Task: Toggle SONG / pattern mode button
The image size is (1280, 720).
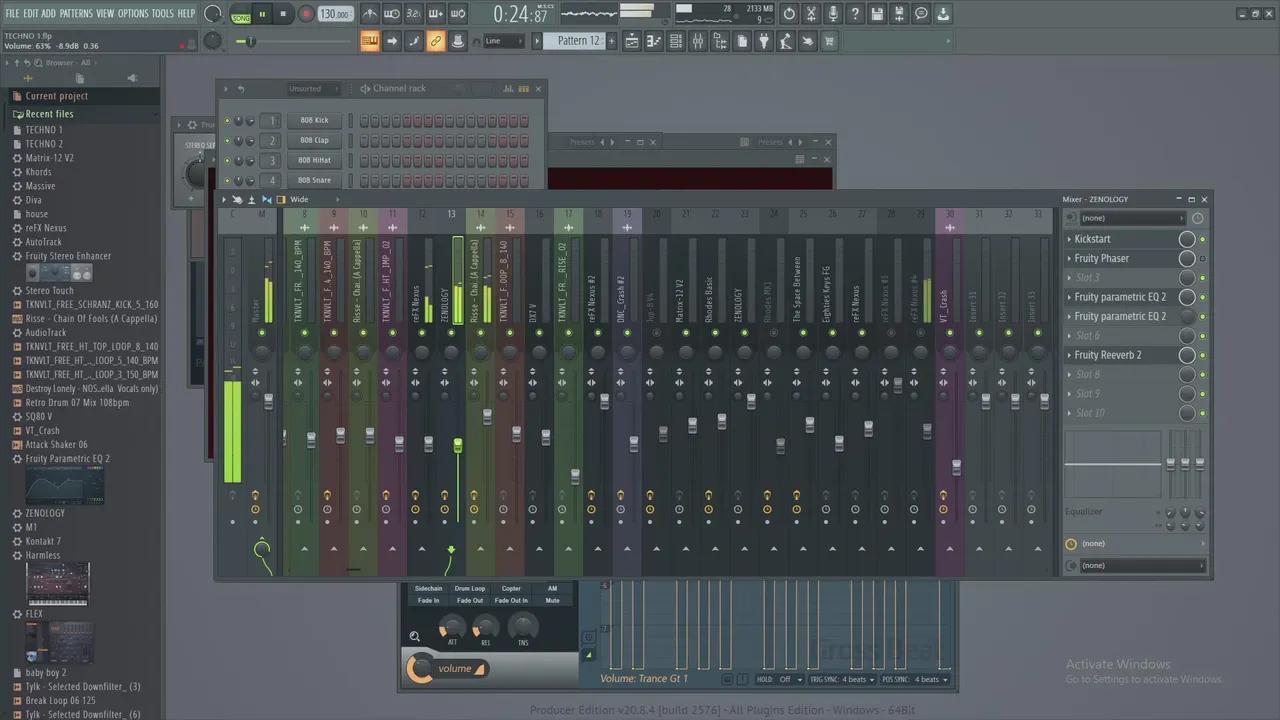Action: click(x=241, y=14)
